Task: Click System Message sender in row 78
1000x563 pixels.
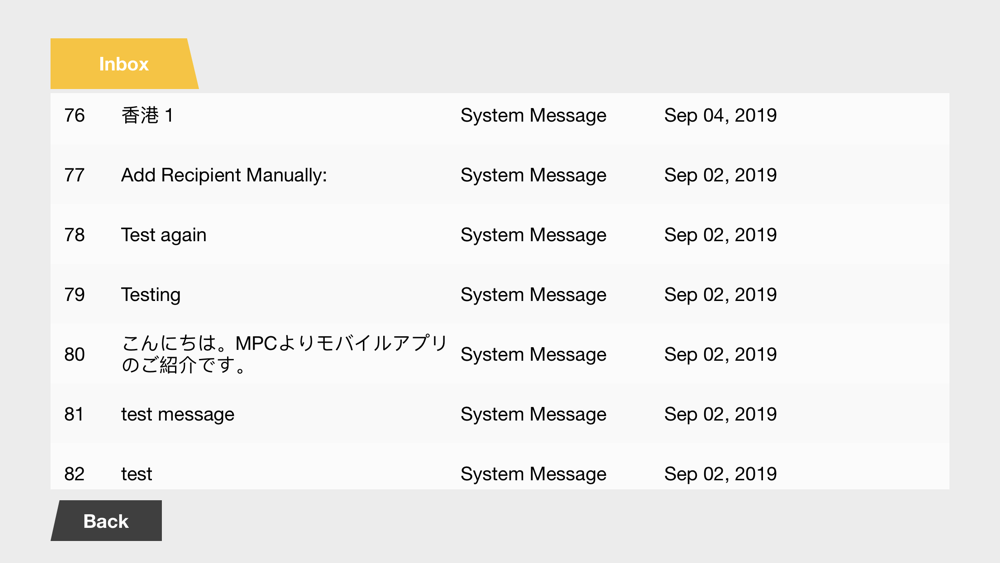Action: (533, 236)
